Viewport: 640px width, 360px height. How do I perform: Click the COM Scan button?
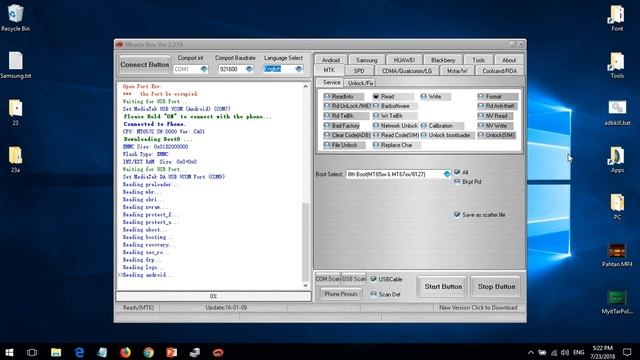click(x=328, y=279)
